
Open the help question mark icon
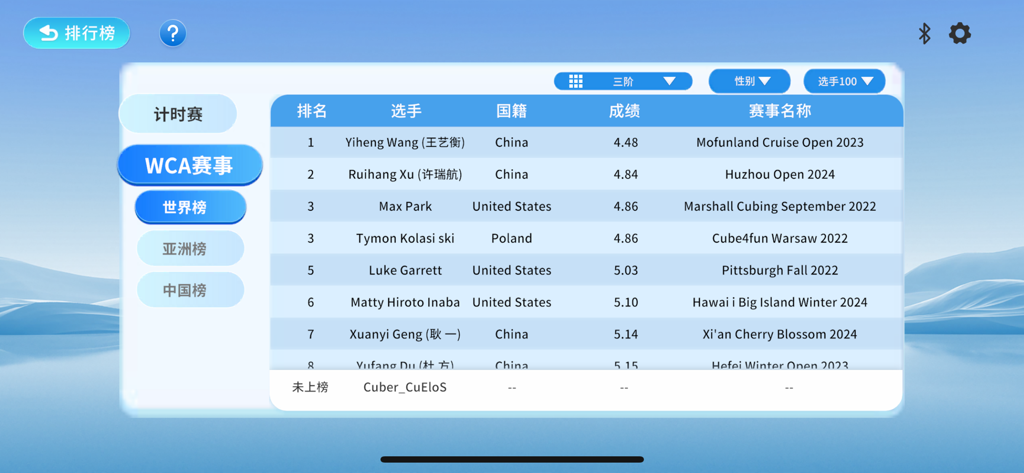(x=173, y=33)
